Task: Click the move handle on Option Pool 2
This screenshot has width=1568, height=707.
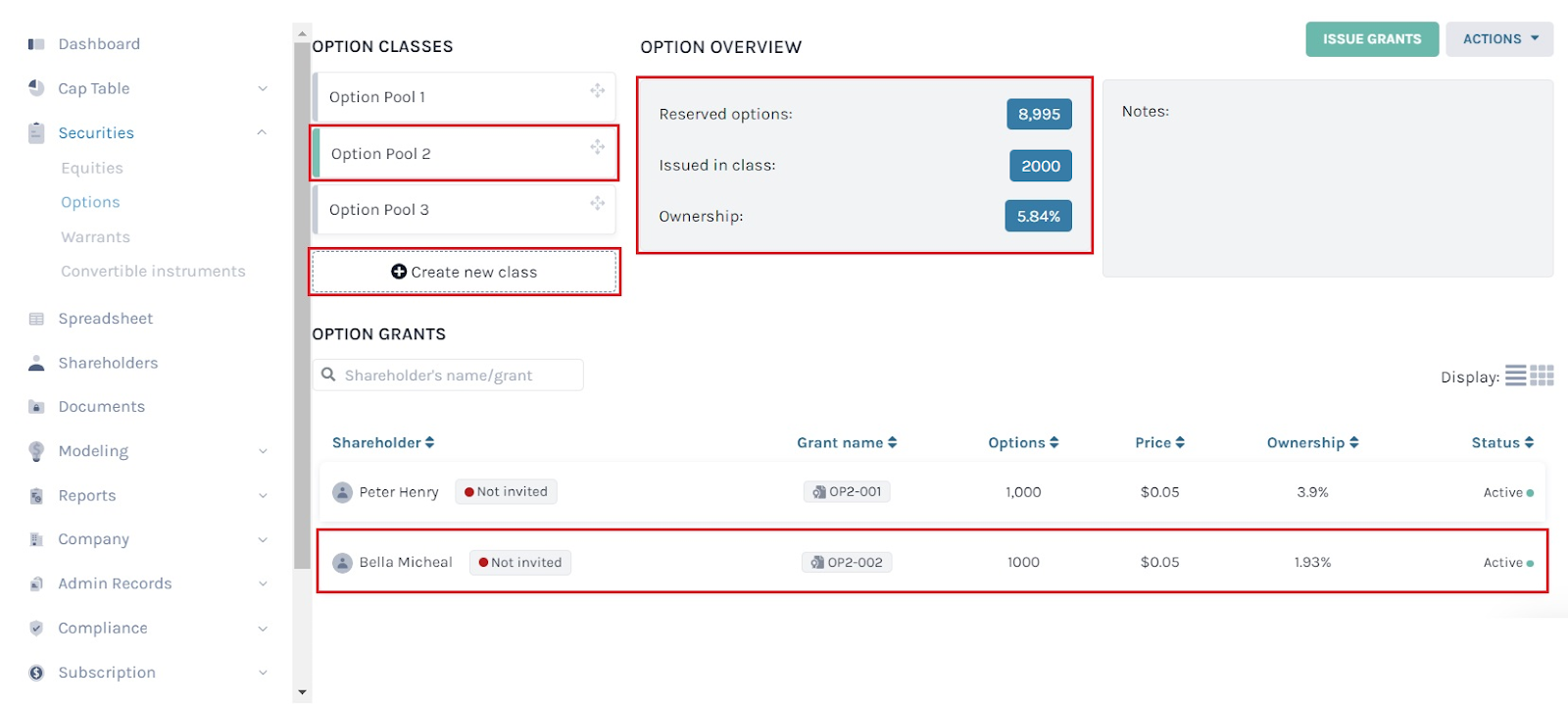Action: click(x=597, y=147)
